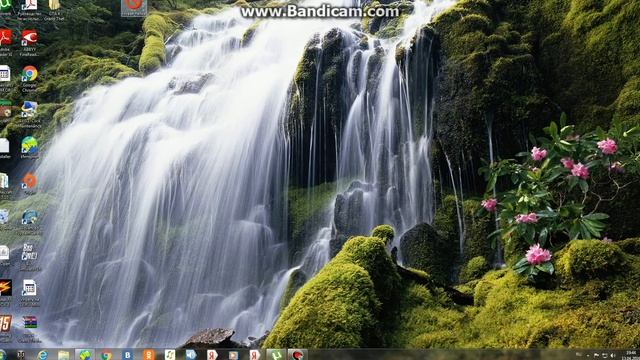
Task: Open the blue speaker taskbar icon
Action: point(191,355)
